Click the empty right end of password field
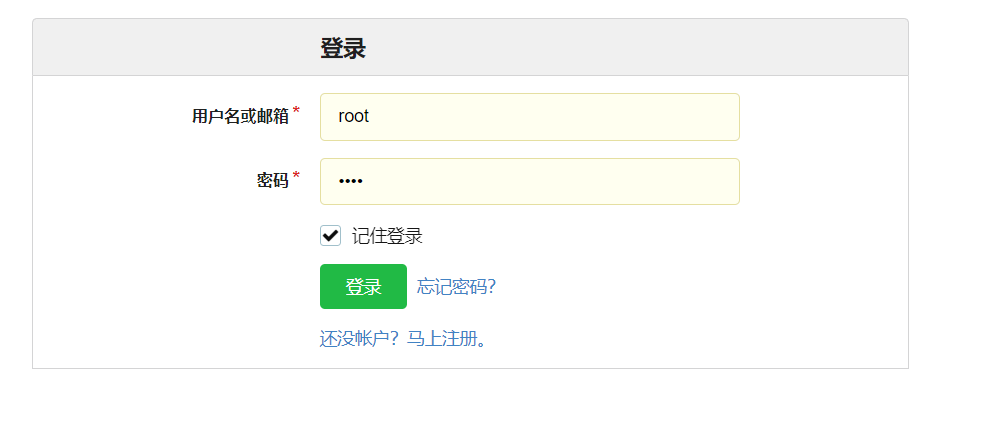1007x425 pixels. tap(700, 181)
